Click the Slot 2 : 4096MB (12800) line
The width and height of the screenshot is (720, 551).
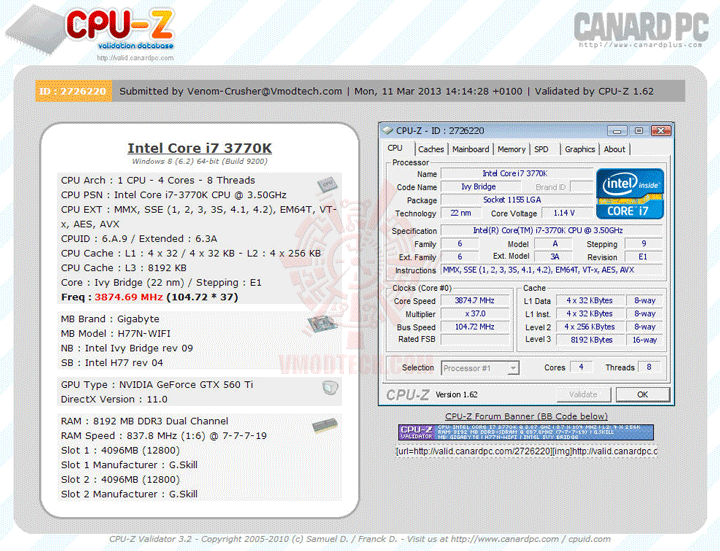point(120,479)
